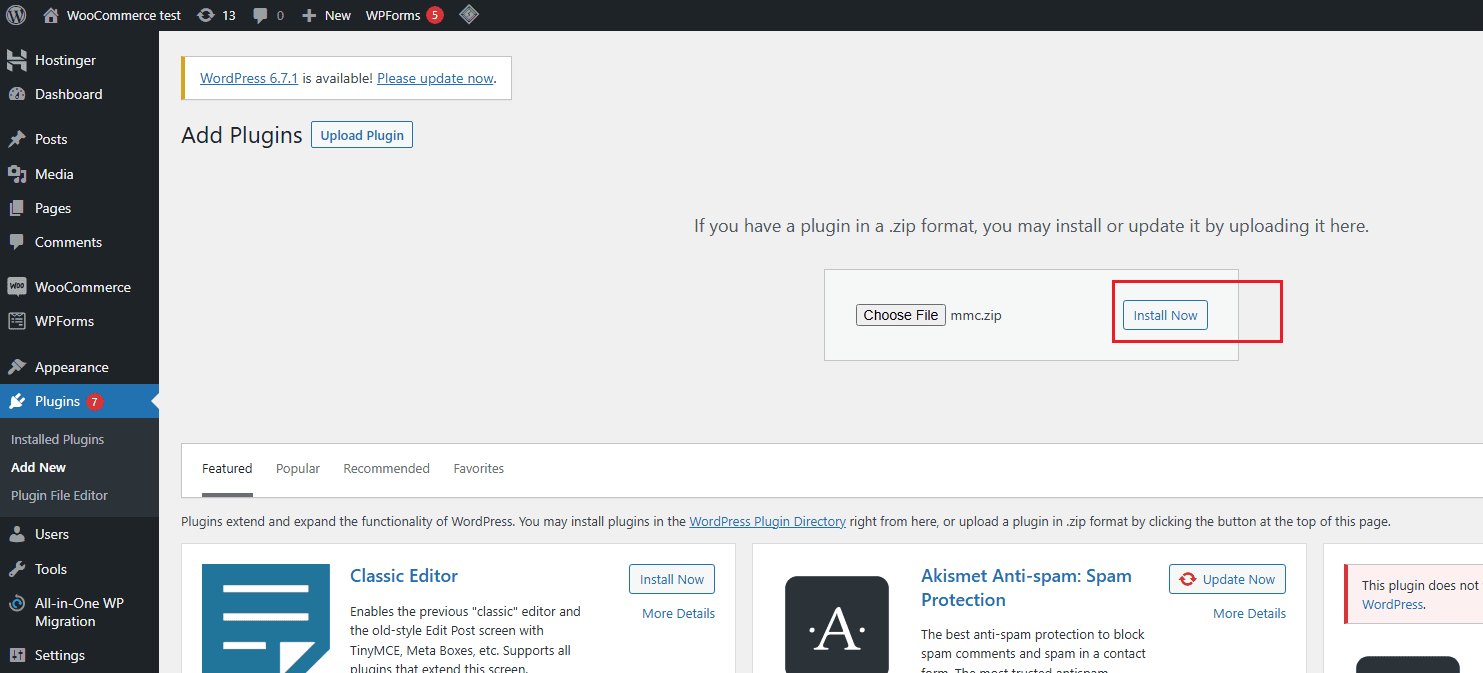Open WordPress Plugin Directory link

[x=767, y=521]
